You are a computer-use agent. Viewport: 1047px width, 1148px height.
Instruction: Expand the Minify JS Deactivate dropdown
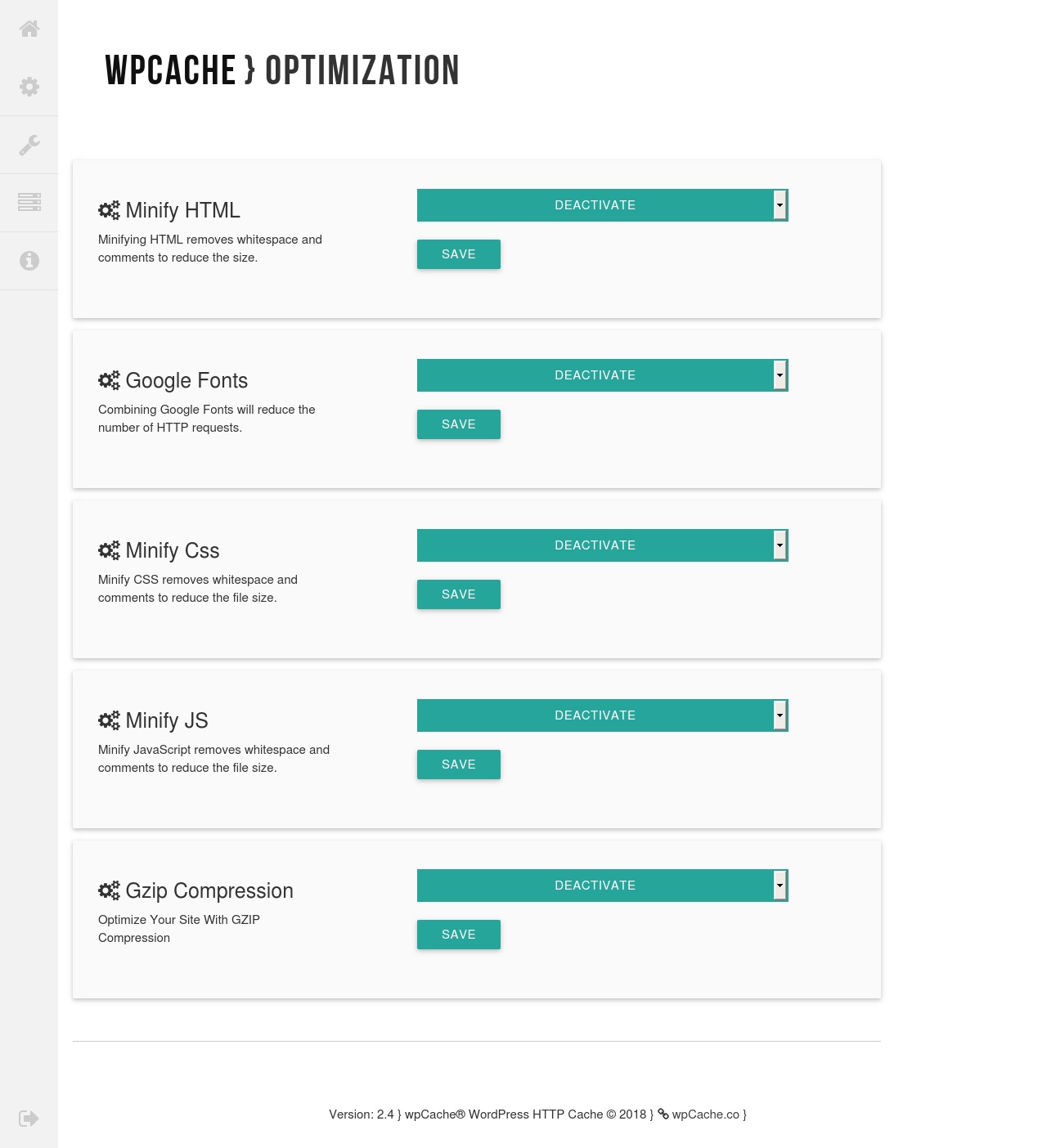coord(602,715)
